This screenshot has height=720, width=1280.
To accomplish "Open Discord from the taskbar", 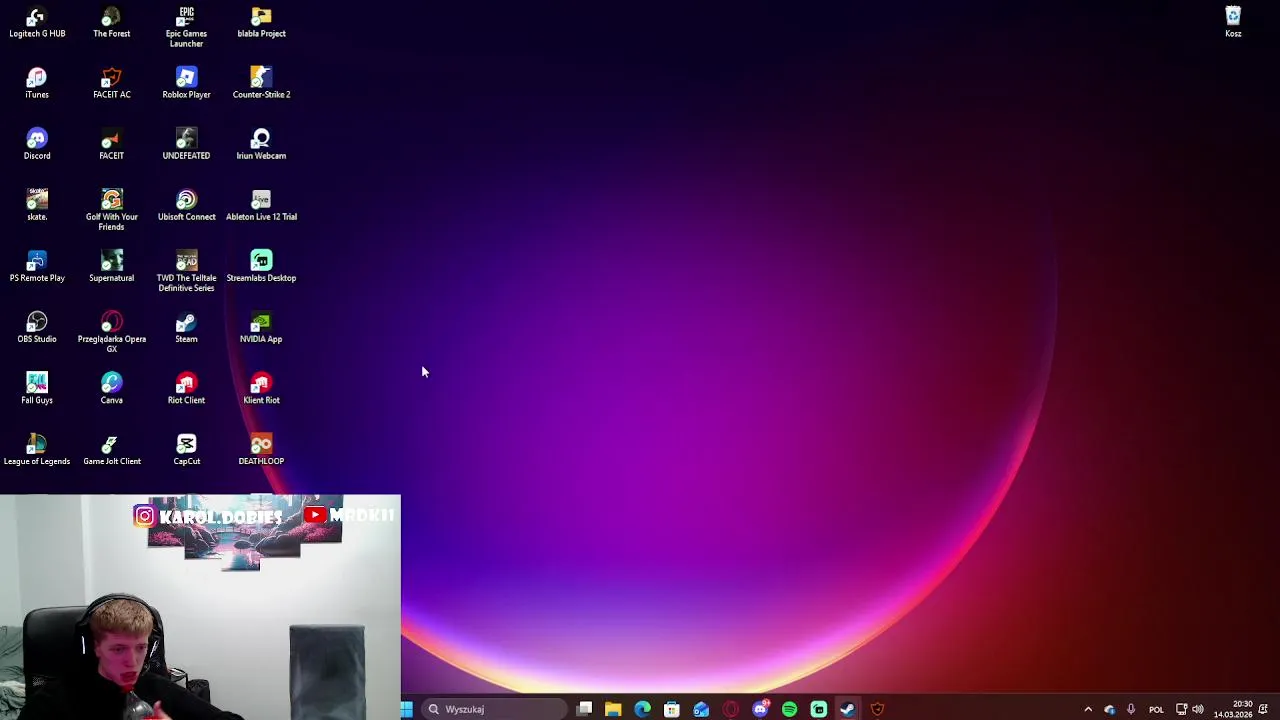I will tap(760, 709).
